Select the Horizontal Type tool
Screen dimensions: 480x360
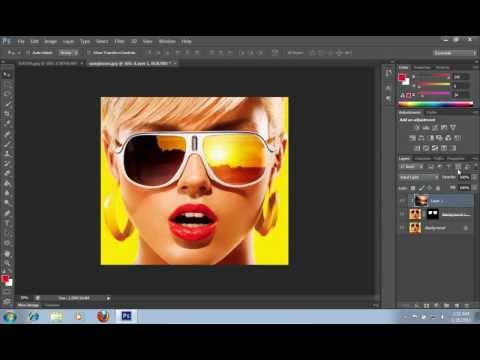click(x=7, y=223)
